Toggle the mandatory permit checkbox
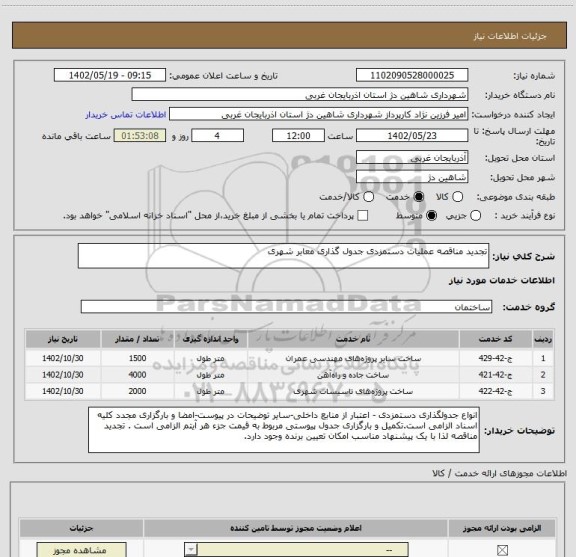 point(502,550)
